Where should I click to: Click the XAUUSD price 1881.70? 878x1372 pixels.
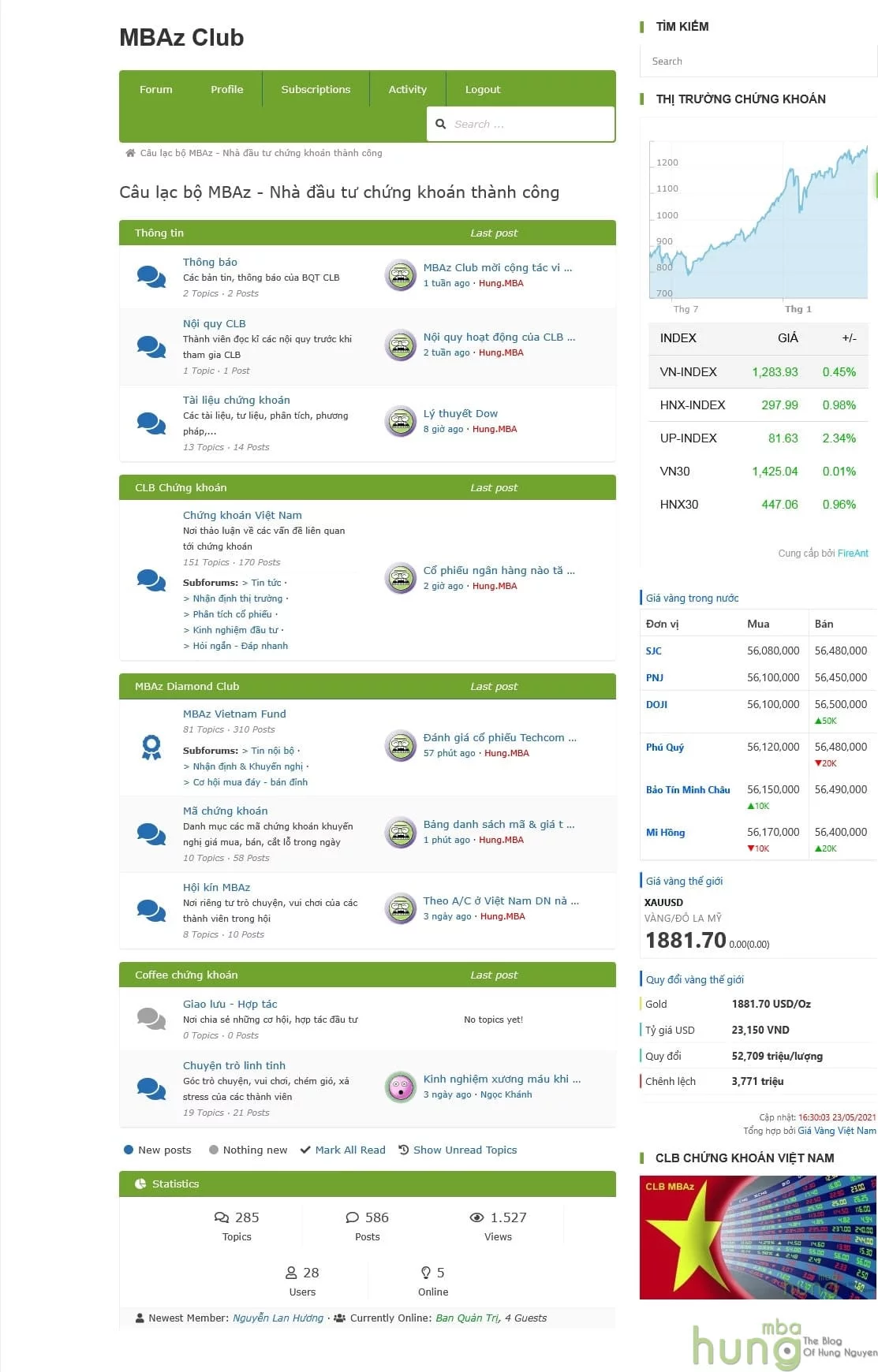[x=686, y=940]
